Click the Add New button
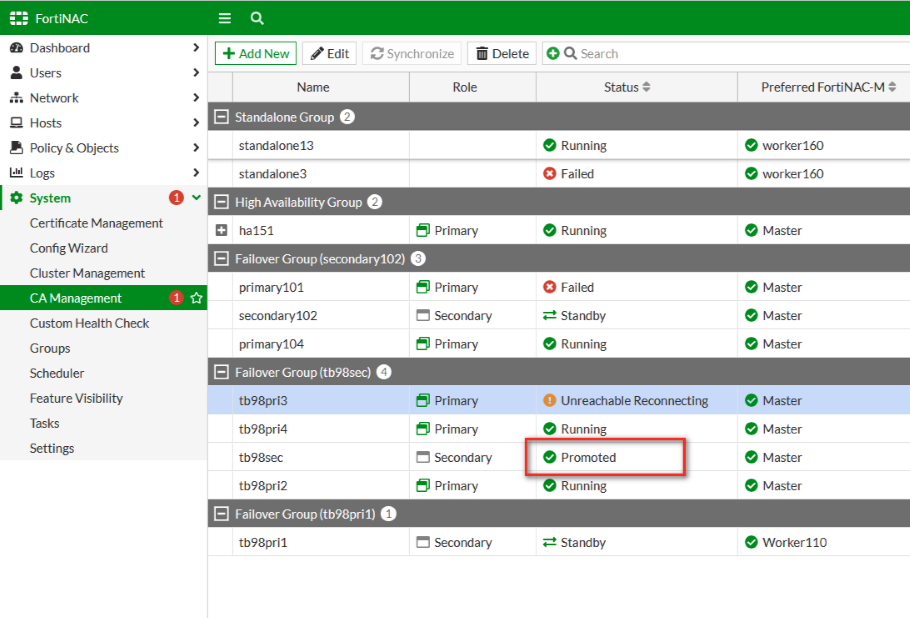910x618 pixels. point(255,53)
